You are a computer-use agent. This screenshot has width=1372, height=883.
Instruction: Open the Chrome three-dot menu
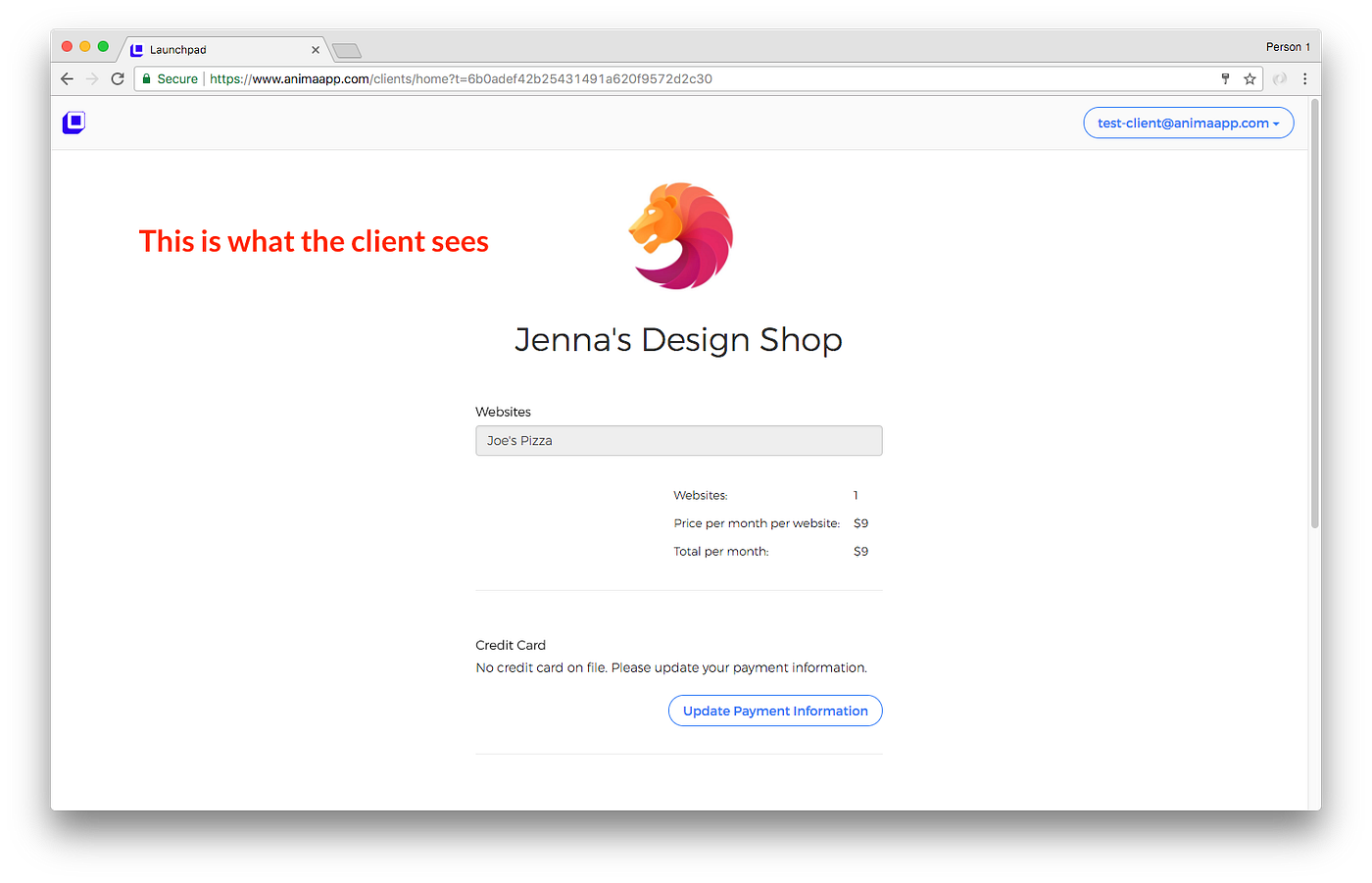click(1304, 79)
